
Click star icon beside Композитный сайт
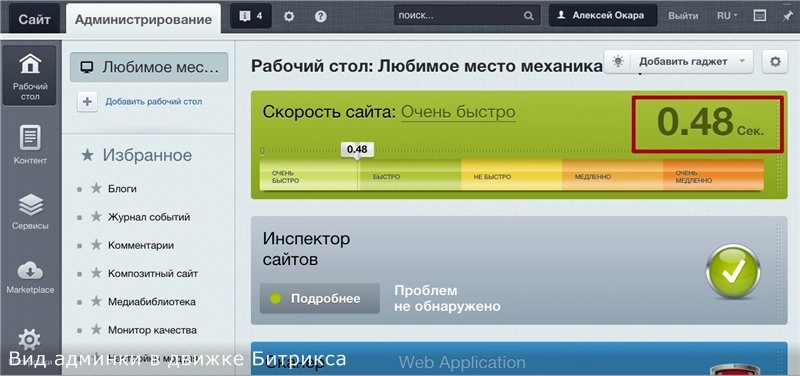point(96,273)
